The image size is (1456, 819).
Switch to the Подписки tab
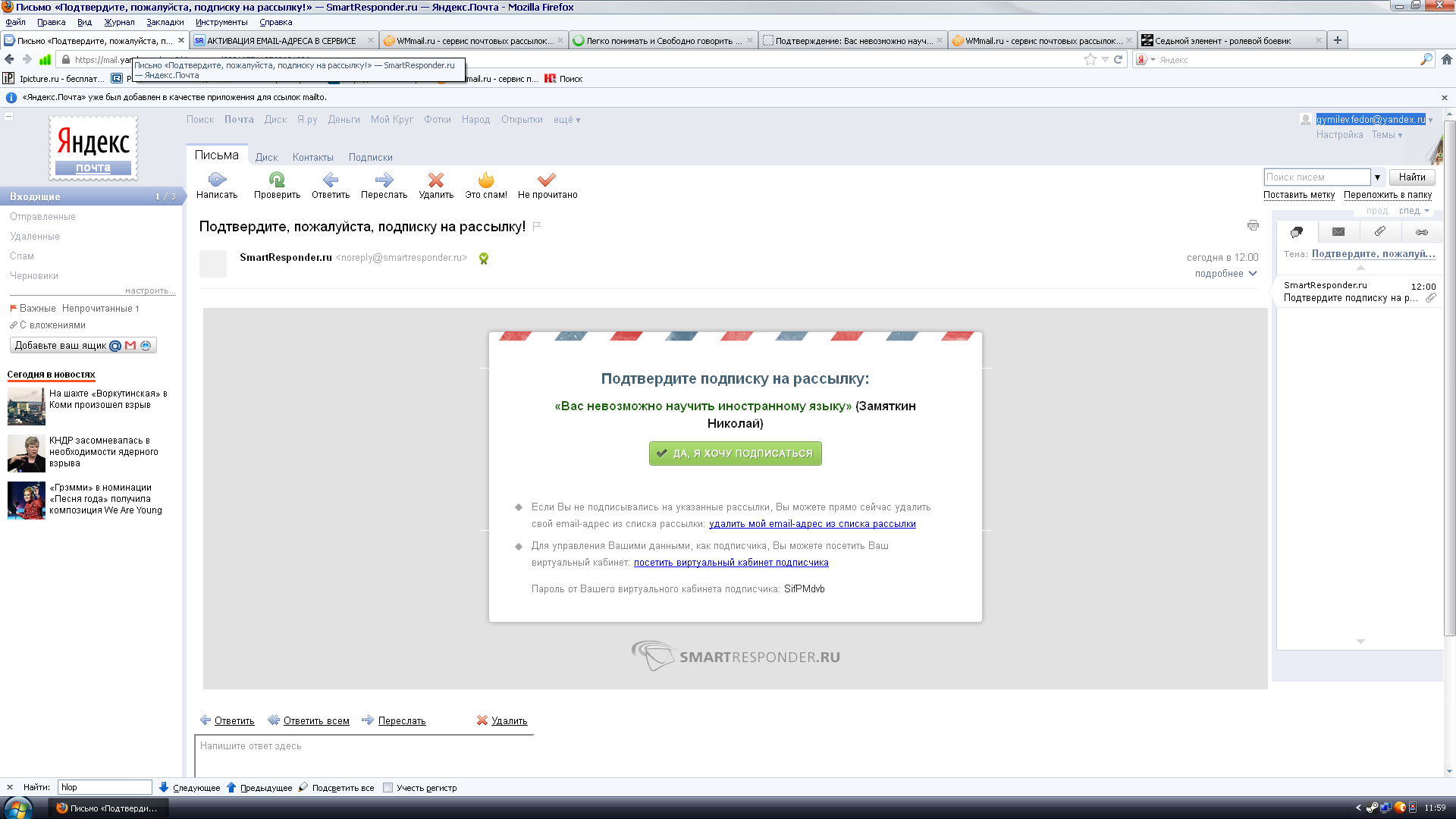370,158
